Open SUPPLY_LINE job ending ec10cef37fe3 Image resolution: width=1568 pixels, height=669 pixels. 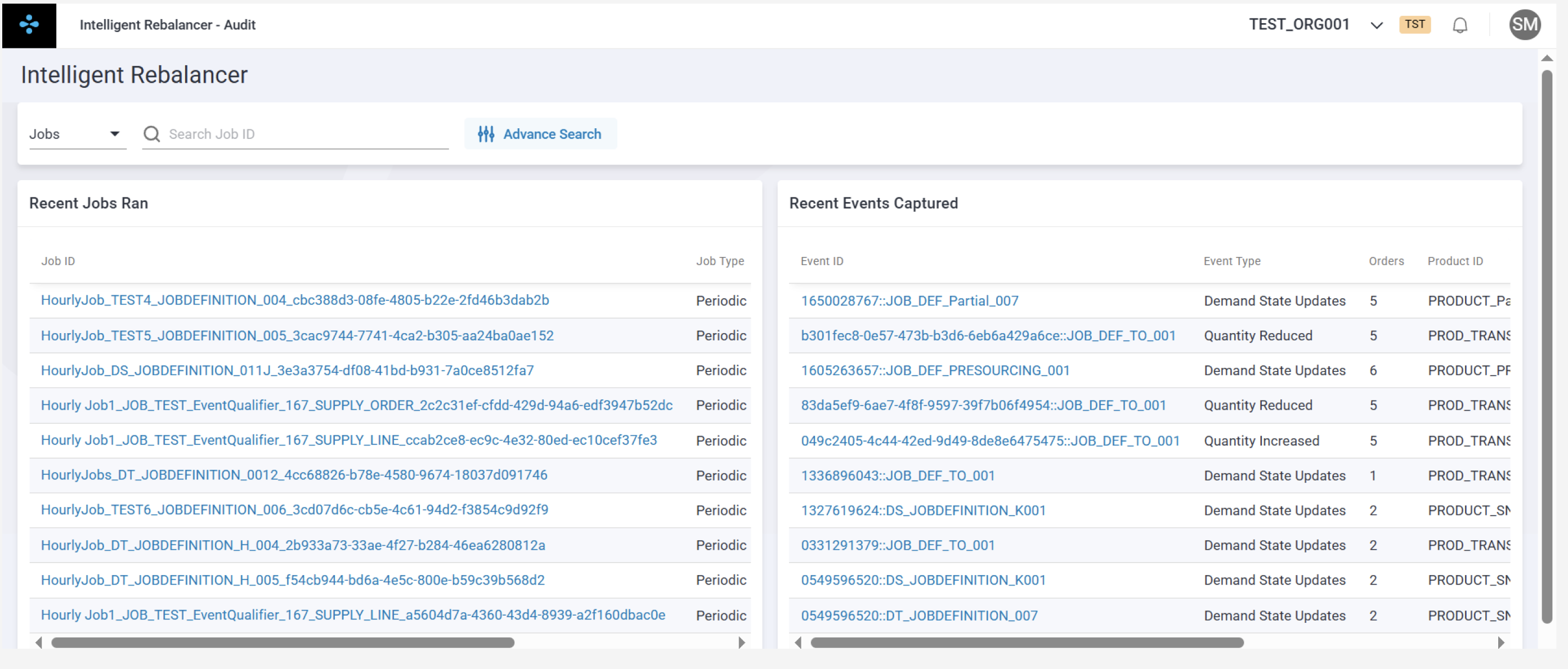tap(349, 440)
